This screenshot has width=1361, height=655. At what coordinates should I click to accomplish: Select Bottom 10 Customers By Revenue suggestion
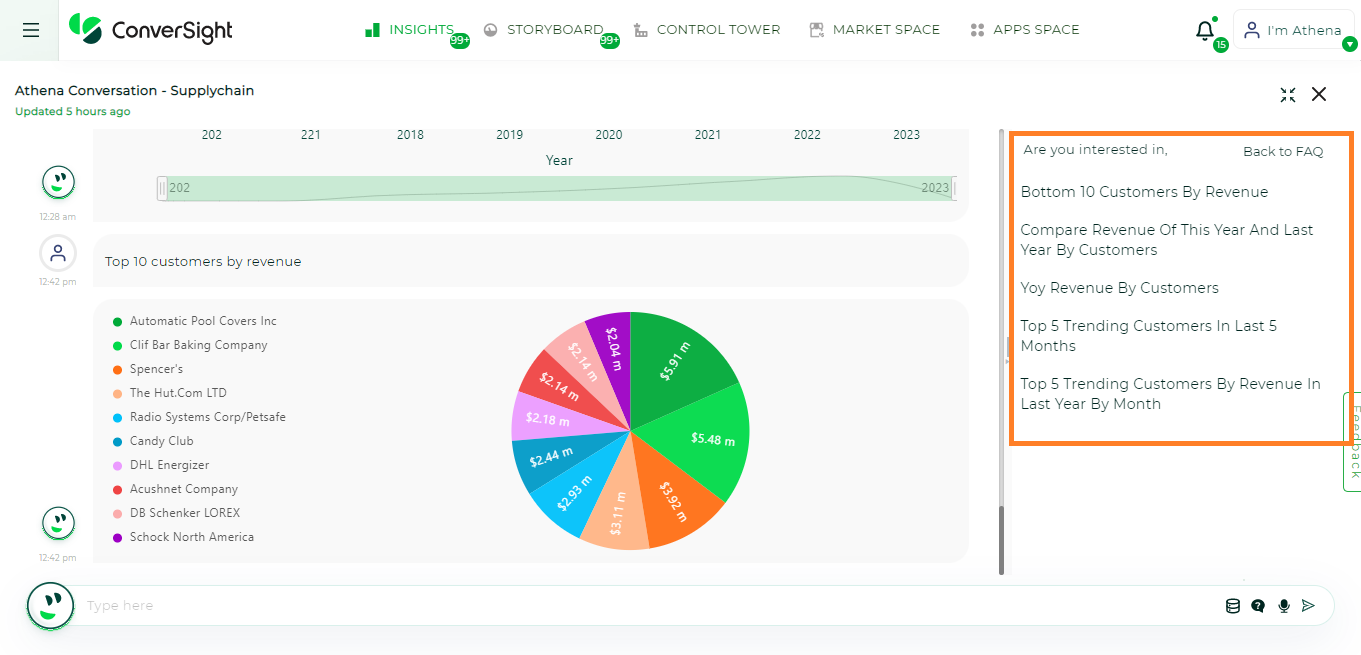tap(1144, 191)
